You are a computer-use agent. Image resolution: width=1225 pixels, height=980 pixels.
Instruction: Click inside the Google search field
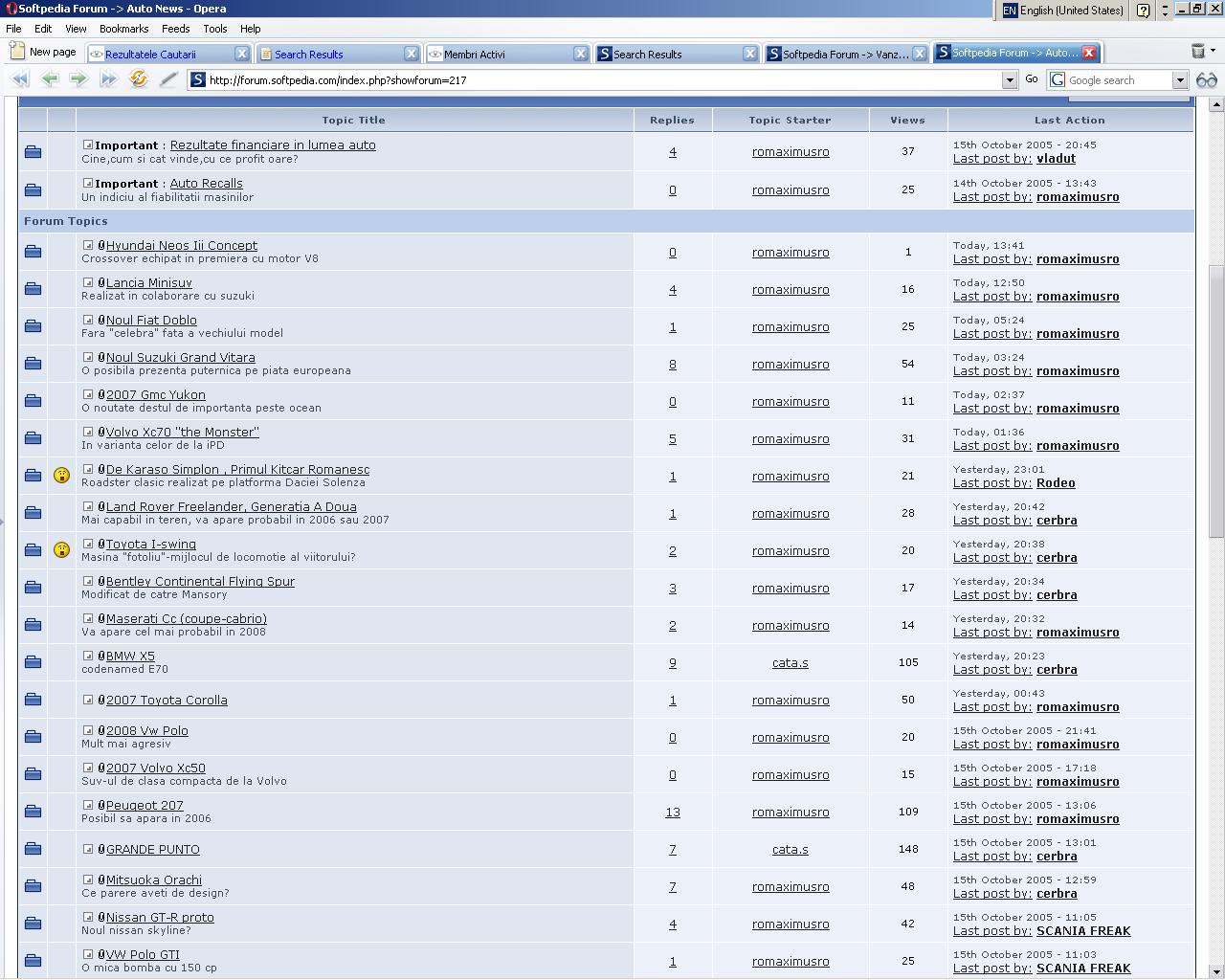point(1120,80)
